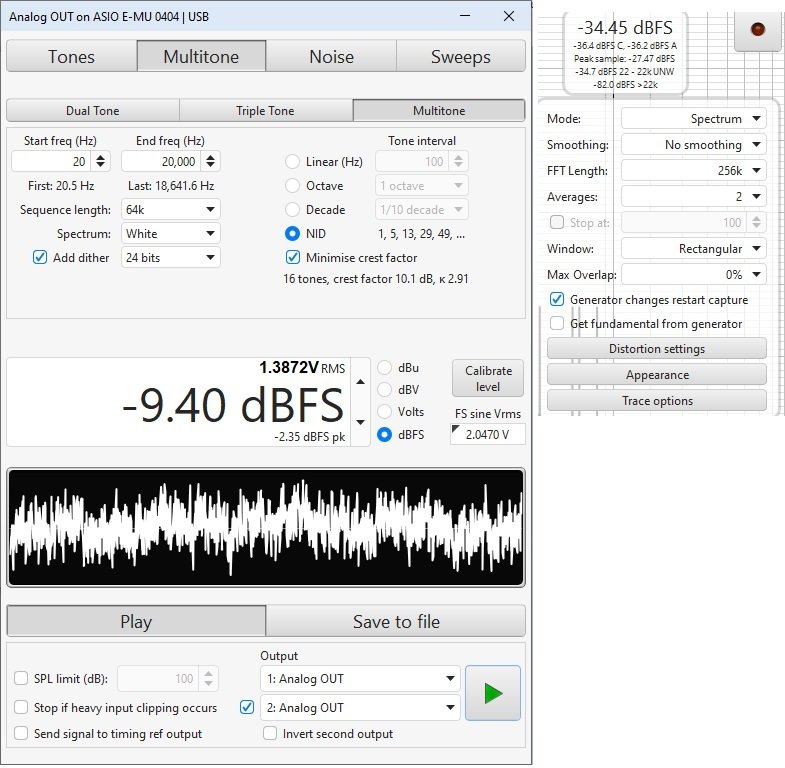The image size is (785, 768).
Task: Increase generator level with up arrow
Action: pyautogui.click(x=360, y=382)
